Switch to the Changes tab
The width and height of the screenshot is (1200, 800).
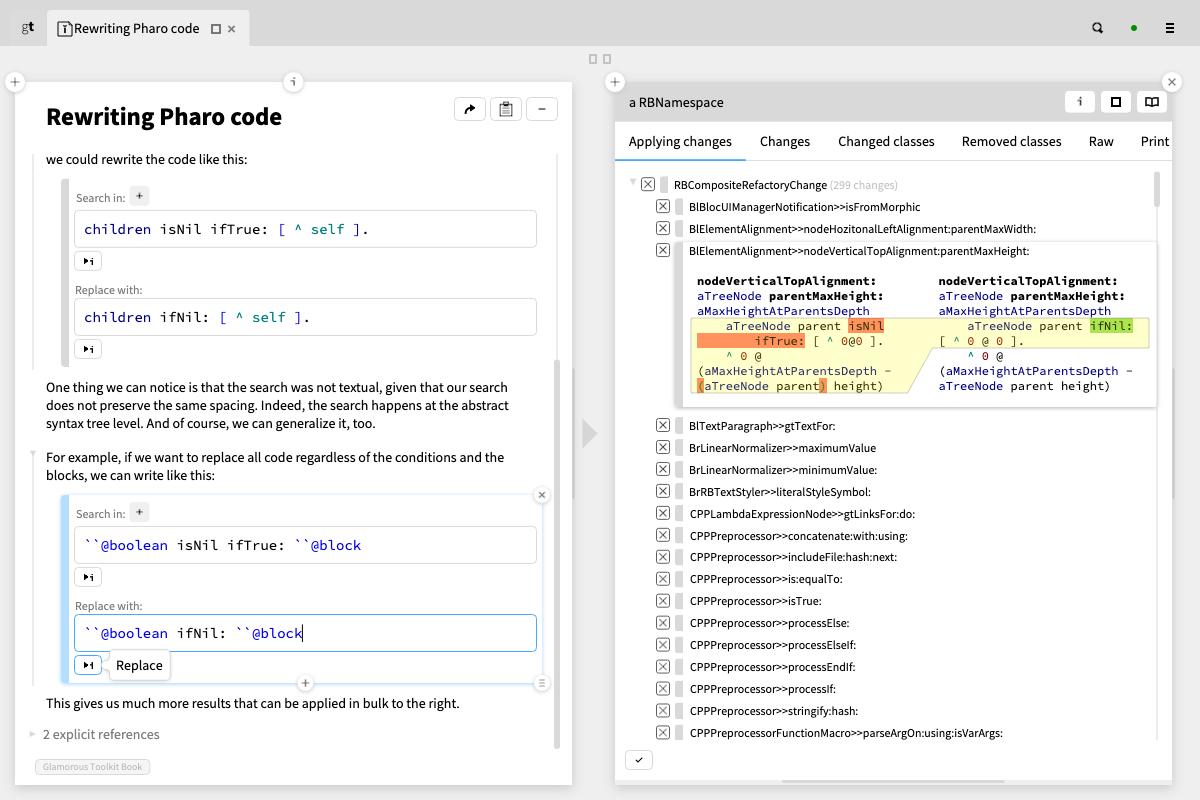[785, 141]
